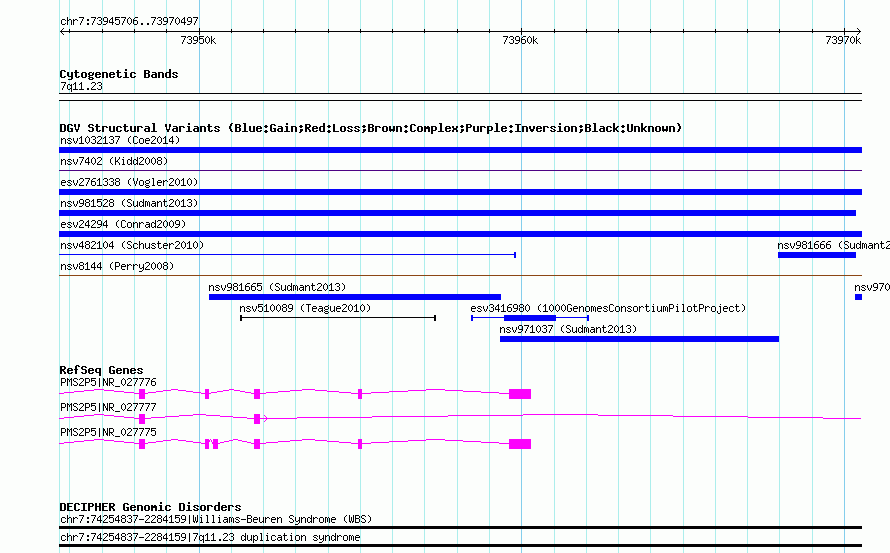Click the Cytogenetic Bands track title
Screen dimensions: 890x553
(x=119, y=74)
